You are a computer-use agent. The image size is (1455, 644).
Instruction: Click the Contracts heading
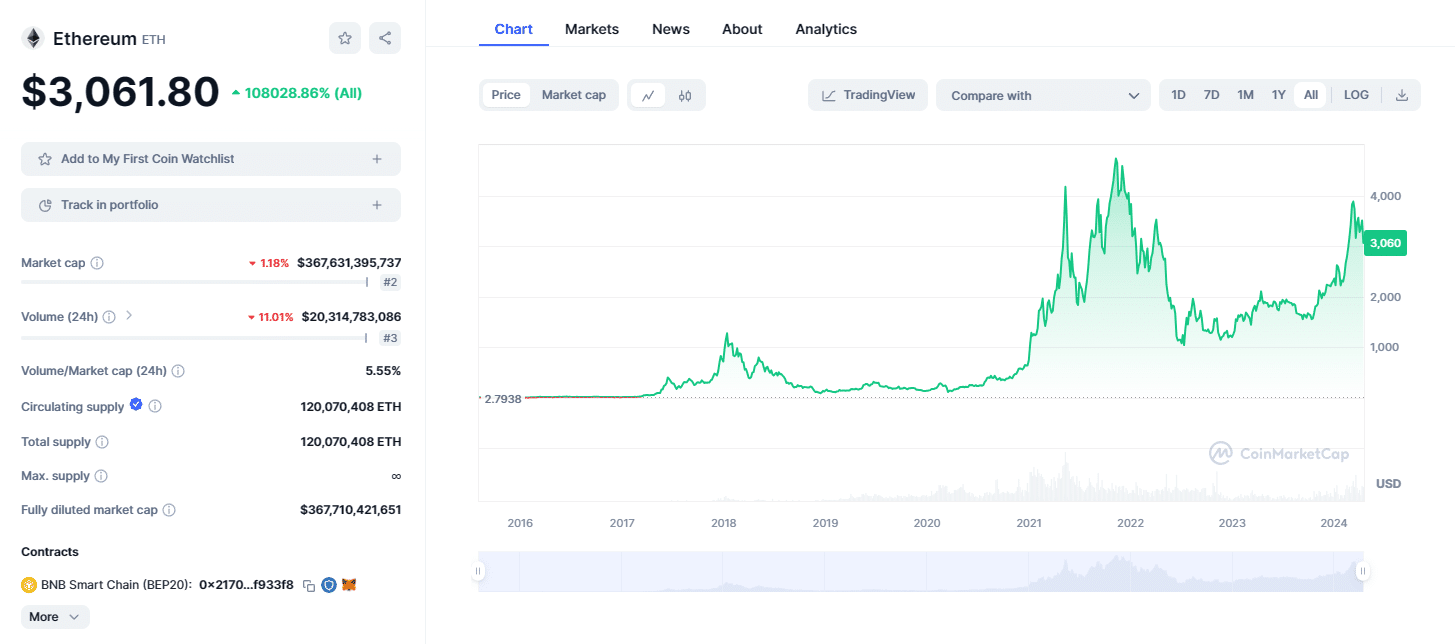(x=50, y=552)
